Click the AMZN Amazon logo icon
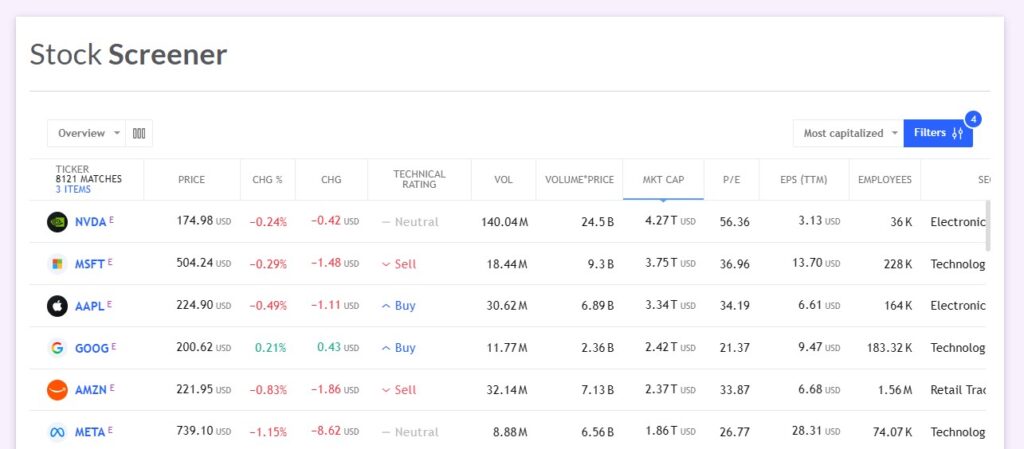 tap(57, 390)
